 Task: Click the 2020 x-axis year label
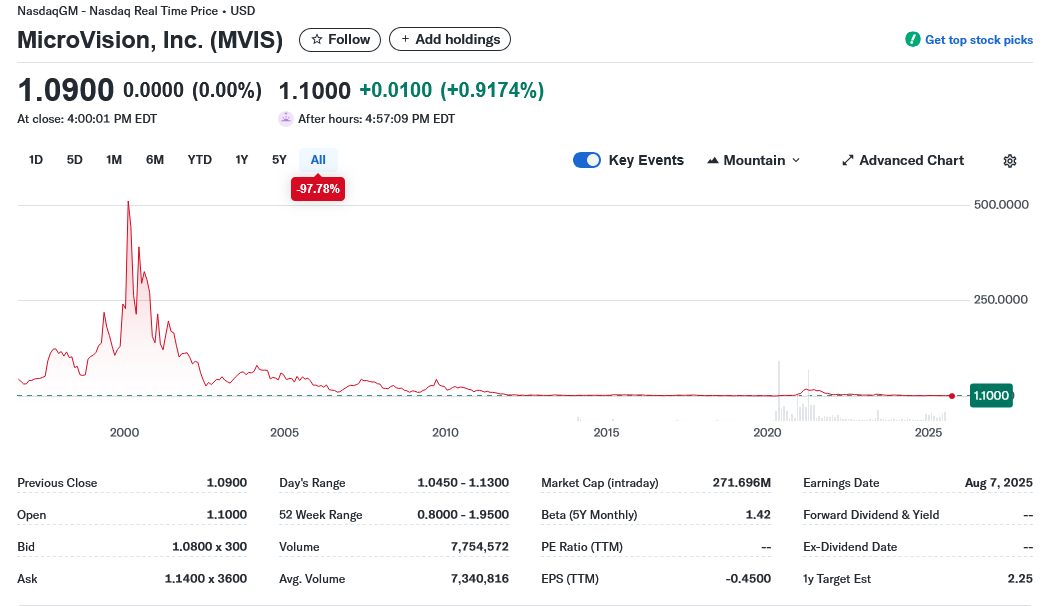(x=767, y=433)
